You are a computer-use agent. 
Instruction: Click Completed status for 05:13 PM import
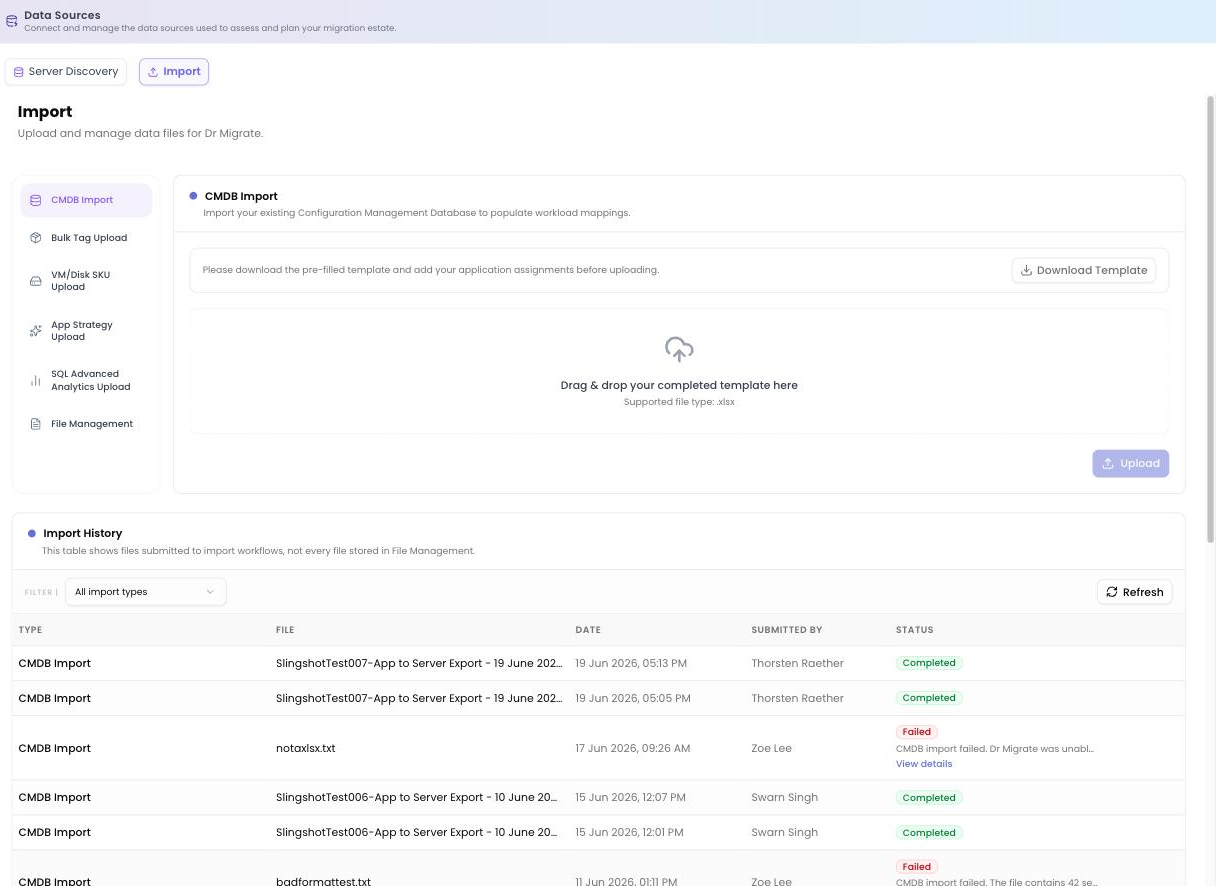[x=929, y=663]
